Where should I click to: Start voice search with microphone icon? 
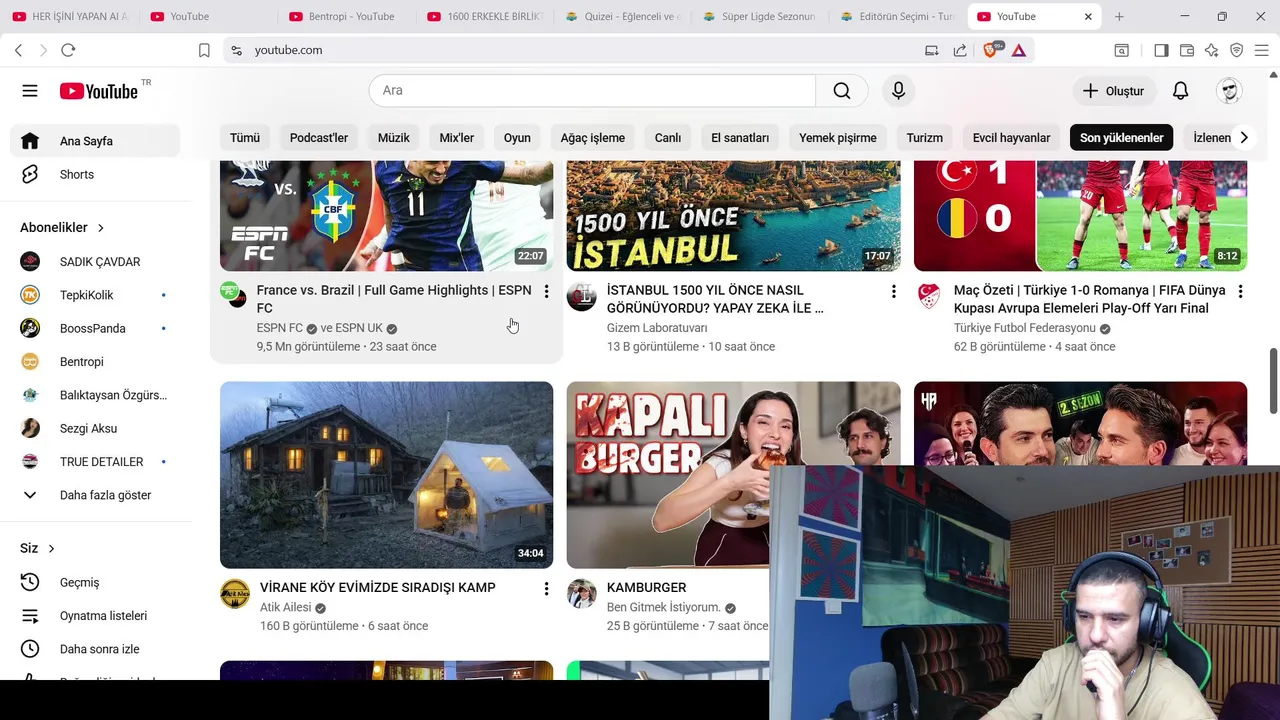(x=898, y=91)
